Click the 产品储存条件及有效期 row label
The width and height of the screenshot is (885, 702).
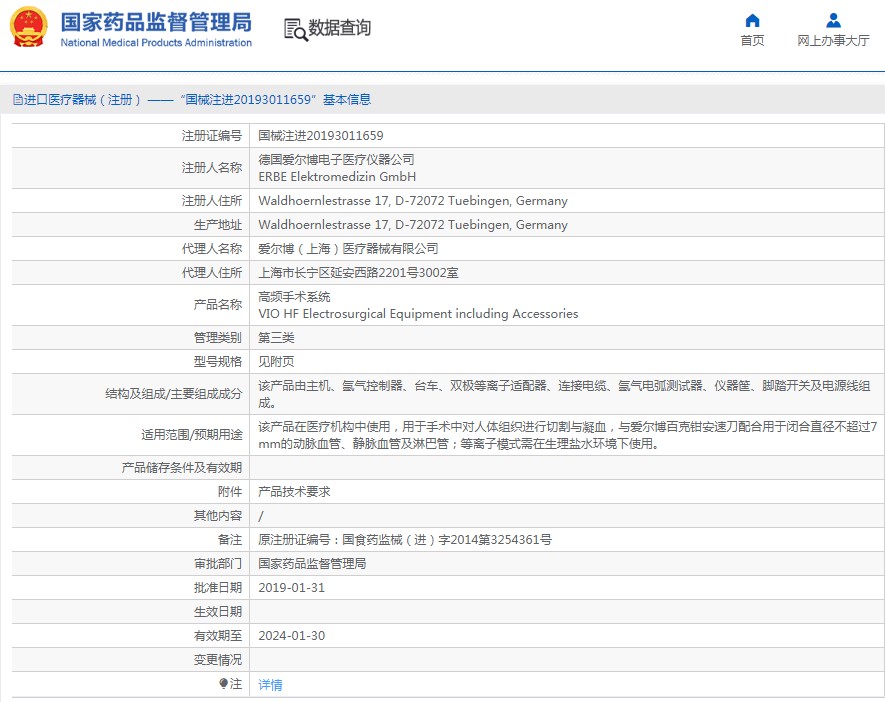(182, 468)
